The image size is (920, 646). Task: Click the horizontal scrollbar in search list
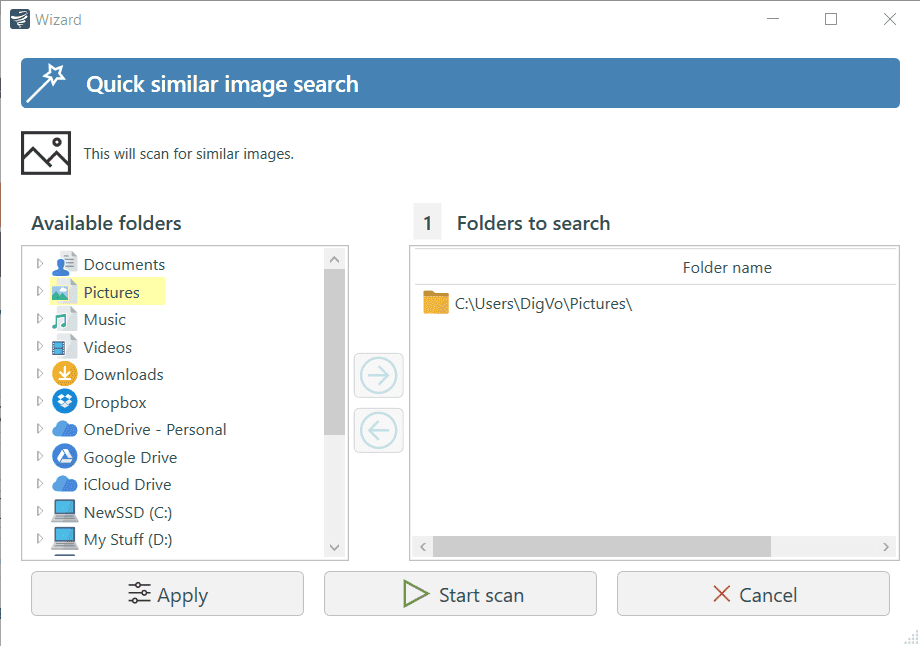601,547
